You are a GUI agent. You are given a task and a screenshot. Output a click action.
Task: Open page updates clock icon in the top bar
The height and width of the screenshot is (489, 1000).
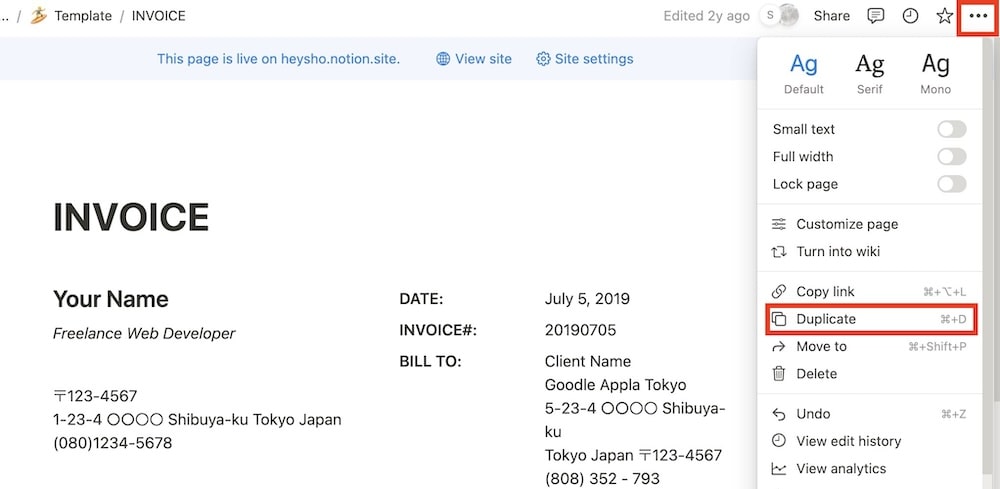click(x=910, y=16)
